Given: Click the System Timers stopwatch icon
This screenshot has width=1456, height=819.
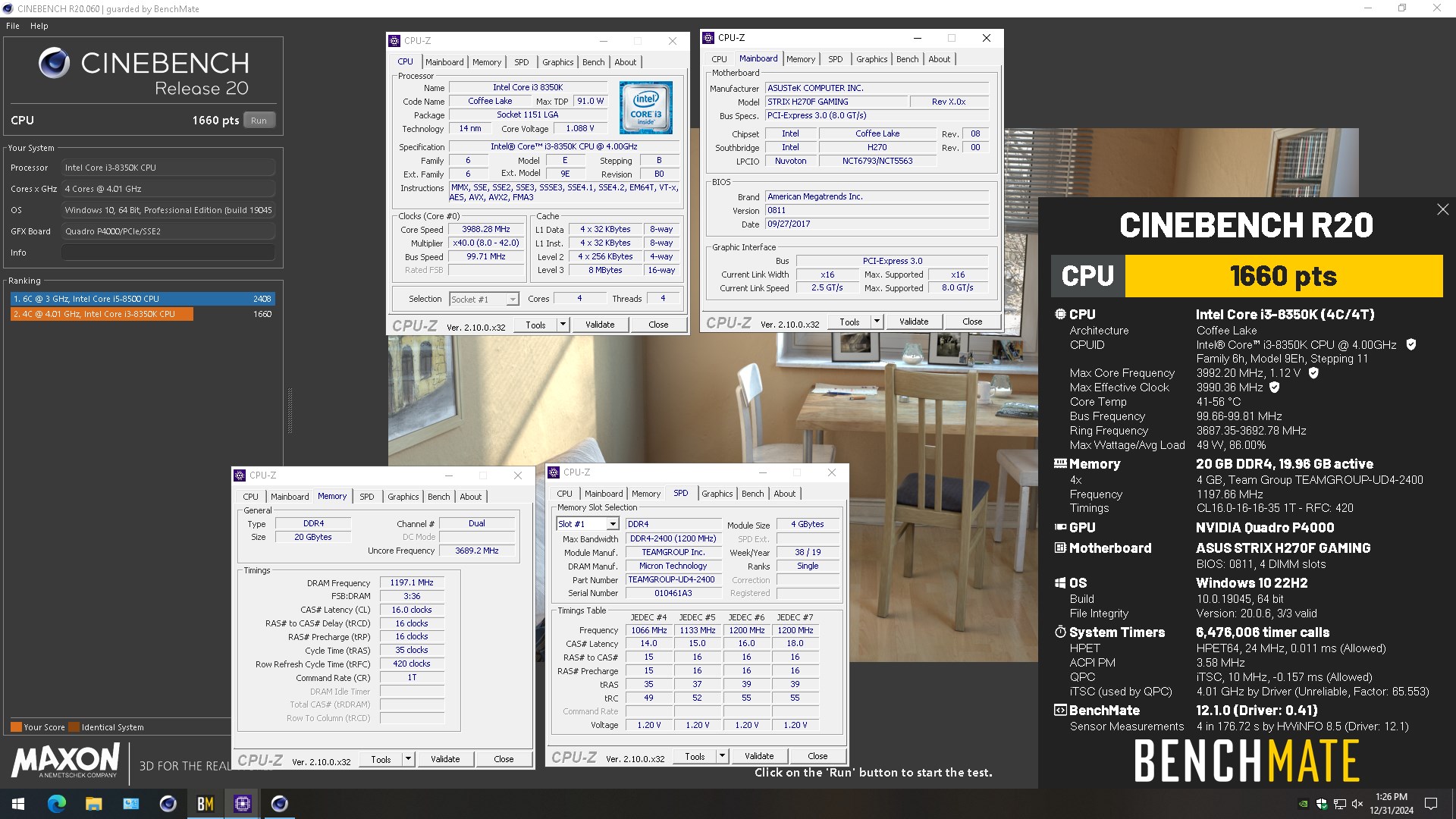Looking at the screenshot, I should point(1060,632).
